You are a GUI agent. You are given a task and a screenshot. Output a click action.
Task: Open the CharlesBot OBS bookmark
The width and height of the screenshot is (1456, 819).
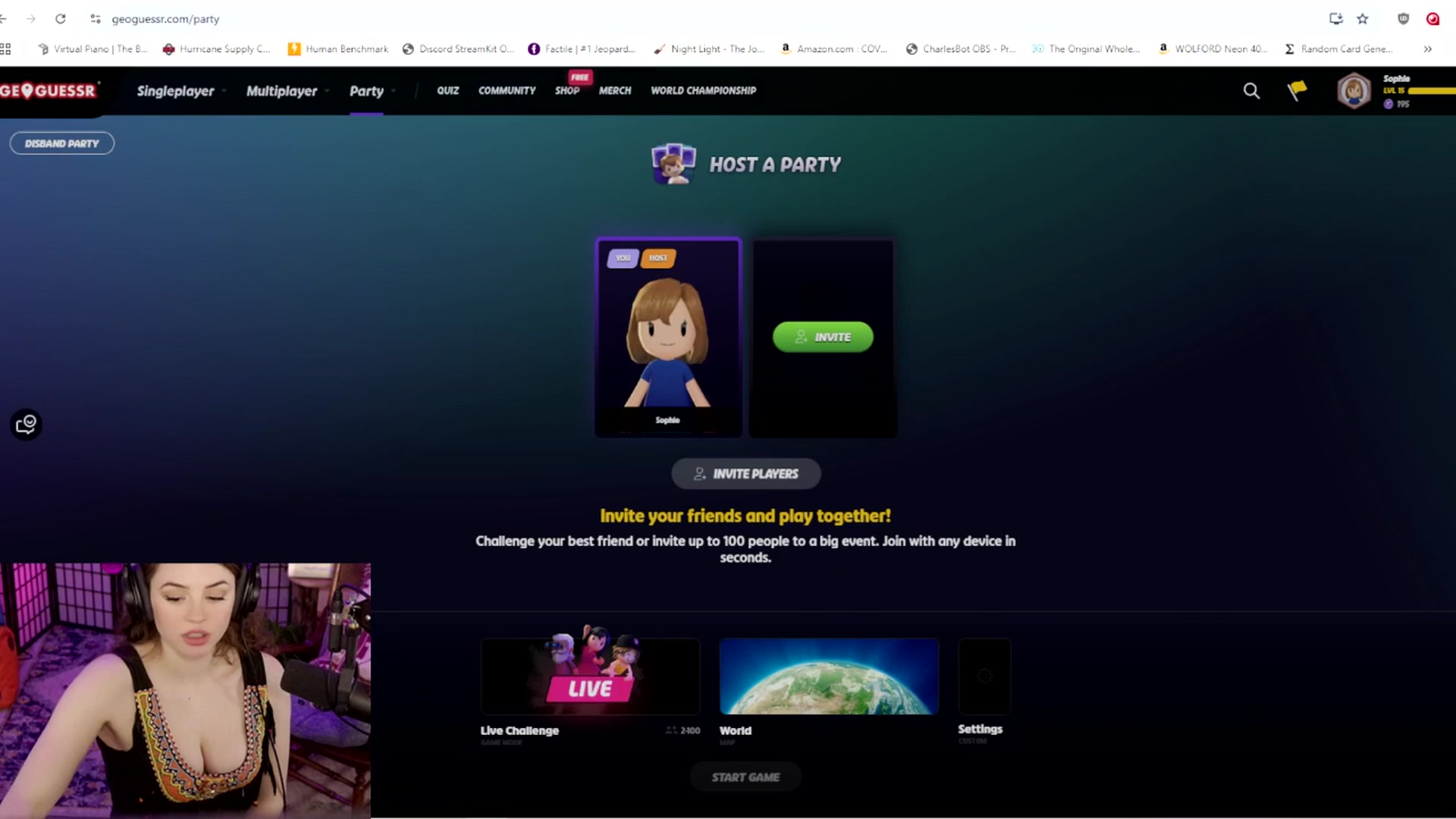pyautogui.click(x=961, y=49)
